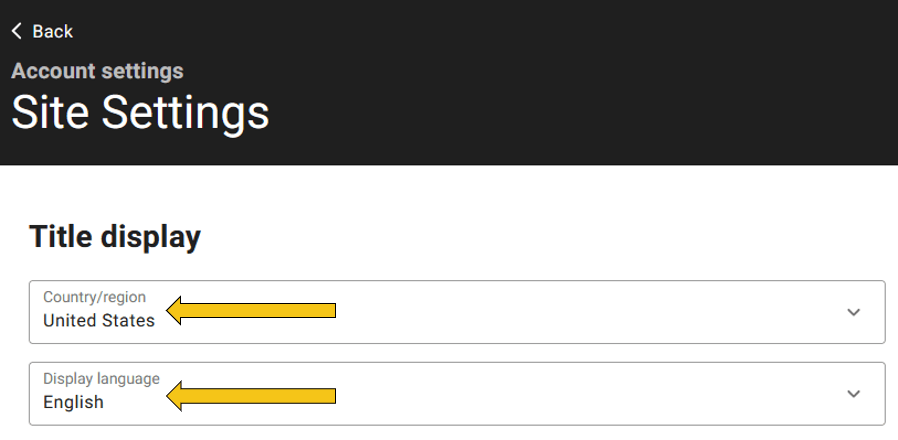
Task: Click the Back chevron icon
Action: 17,32
